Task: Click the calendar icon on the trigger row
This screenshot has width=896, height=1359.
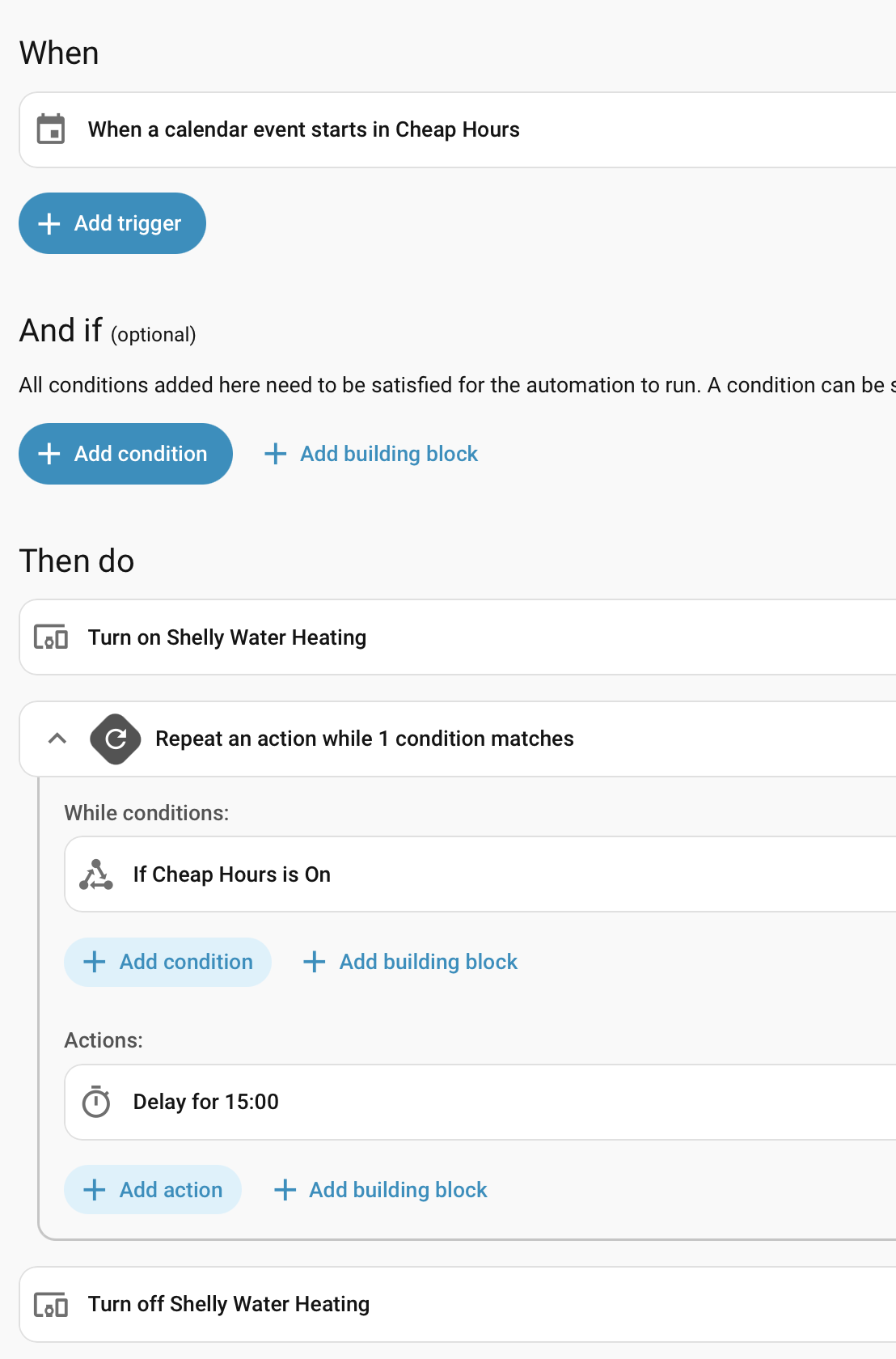Action: click(x=51, y=129)
